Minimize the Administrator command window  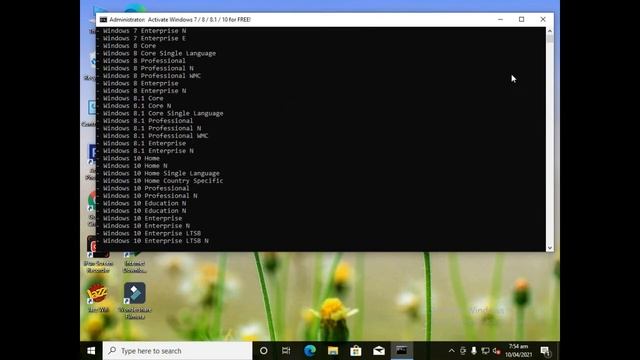(x=500, y=20)
